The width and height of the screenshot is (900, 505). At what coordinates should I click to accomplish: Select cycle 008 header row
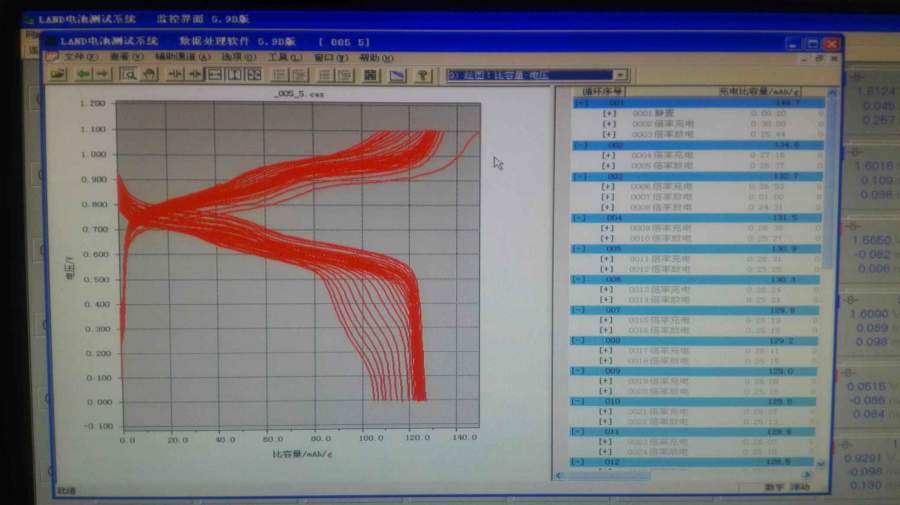695,341
